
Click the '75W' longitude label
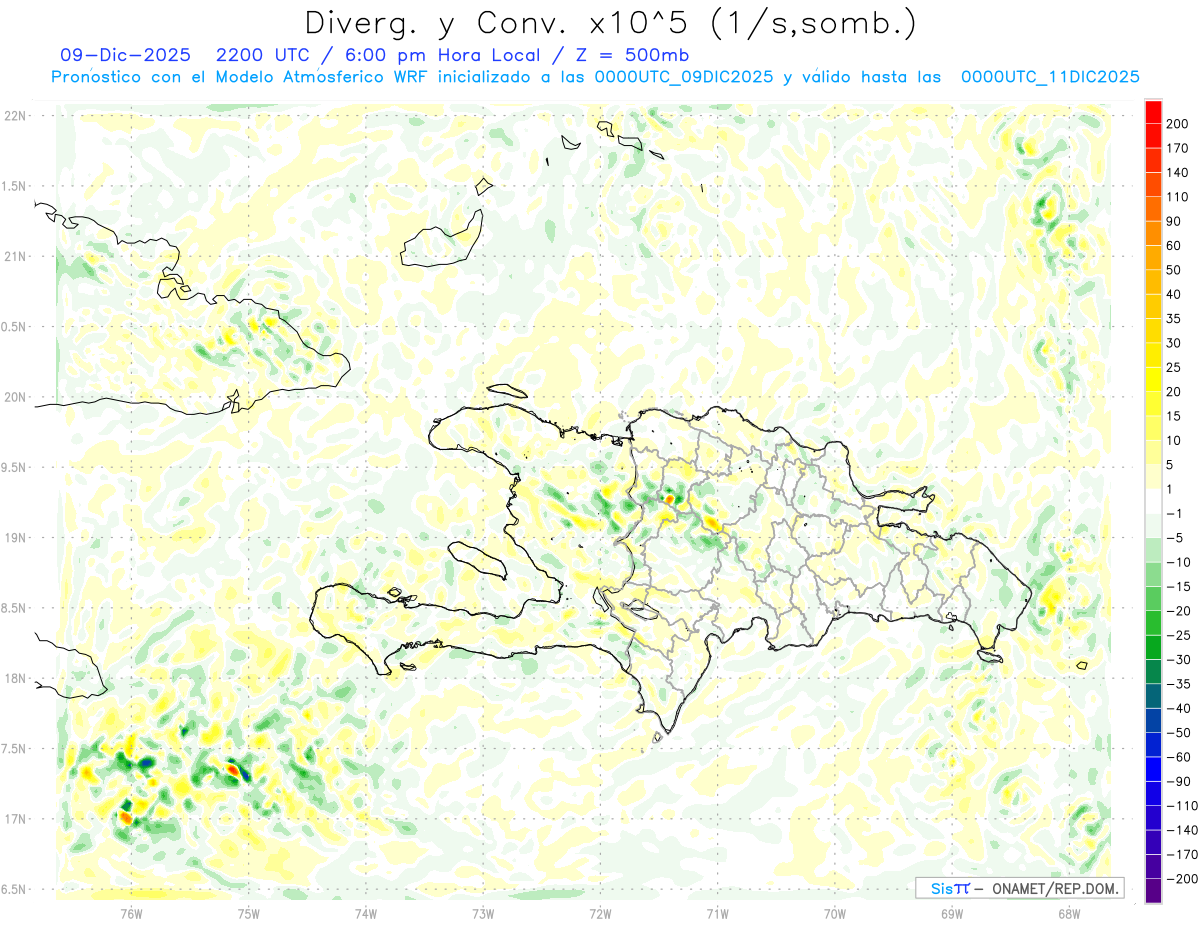tap(249, 913)
